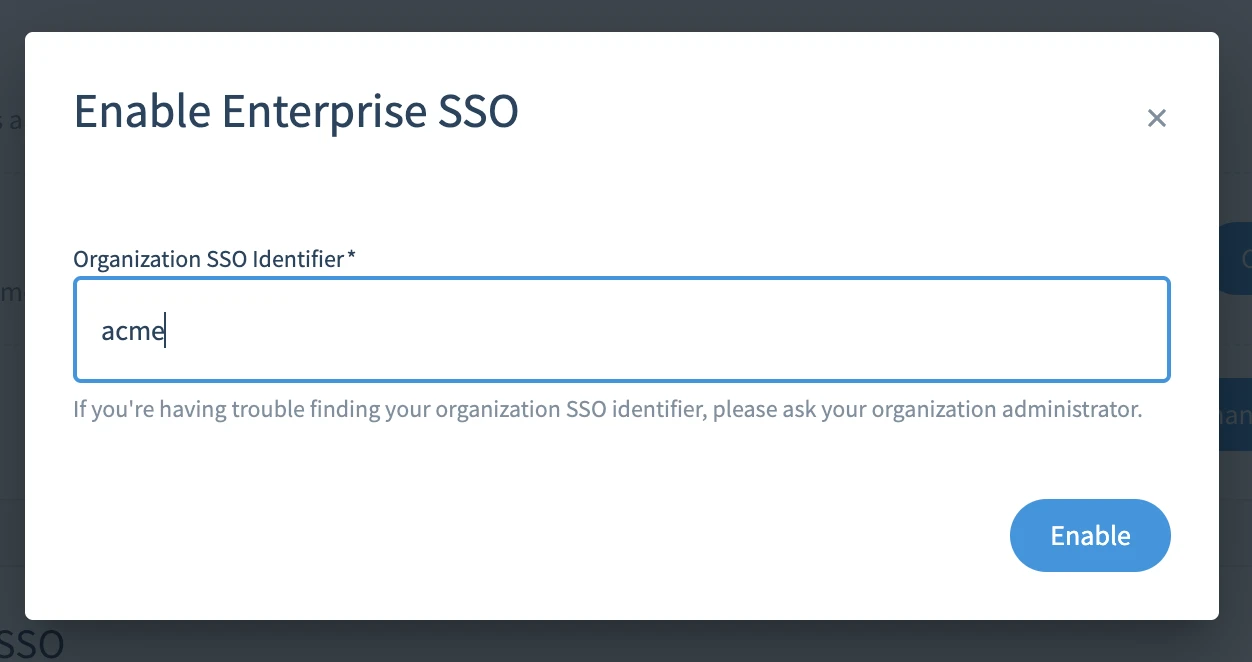The width and height of the screenshot is (1252, 662).
Task: Click the helper text mentioning organization administrator
Action: (x=607, y=408)
